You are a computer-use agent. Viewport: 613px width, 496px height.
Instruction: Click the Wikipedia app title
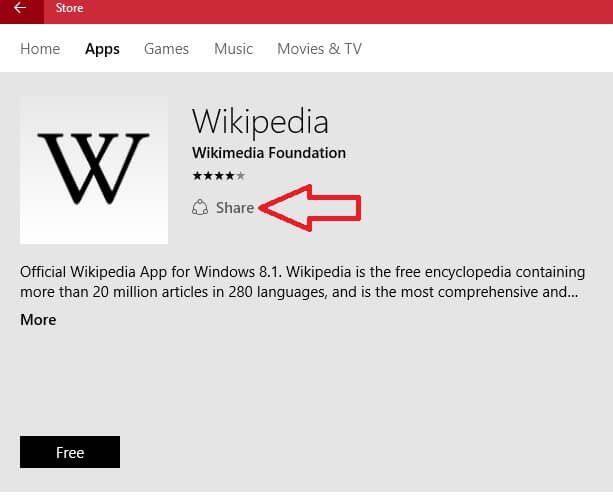click(260, 122)
